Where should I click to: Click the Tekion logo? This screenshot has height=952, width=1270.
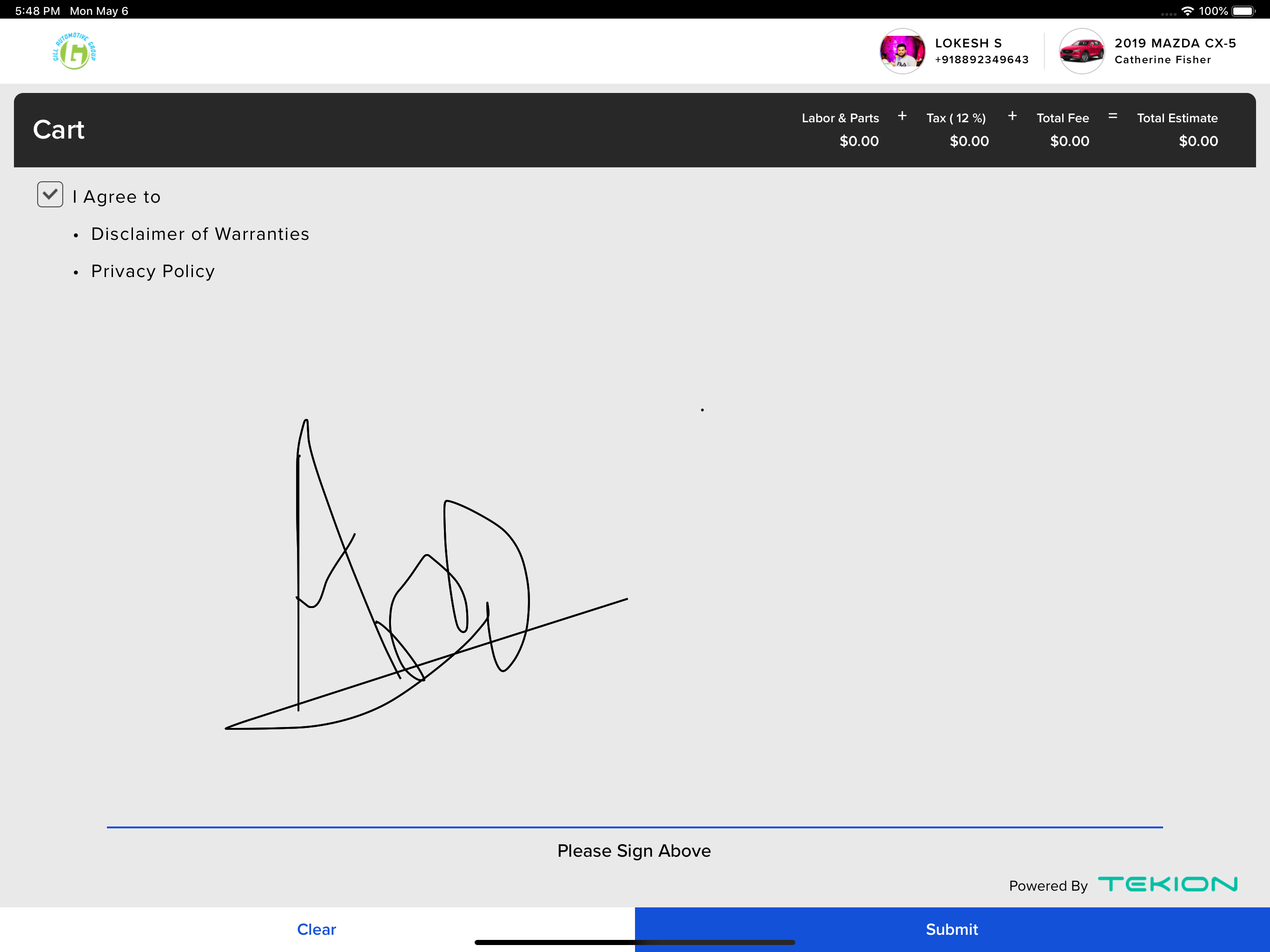pyautogui.click(x=1168, y=884)
